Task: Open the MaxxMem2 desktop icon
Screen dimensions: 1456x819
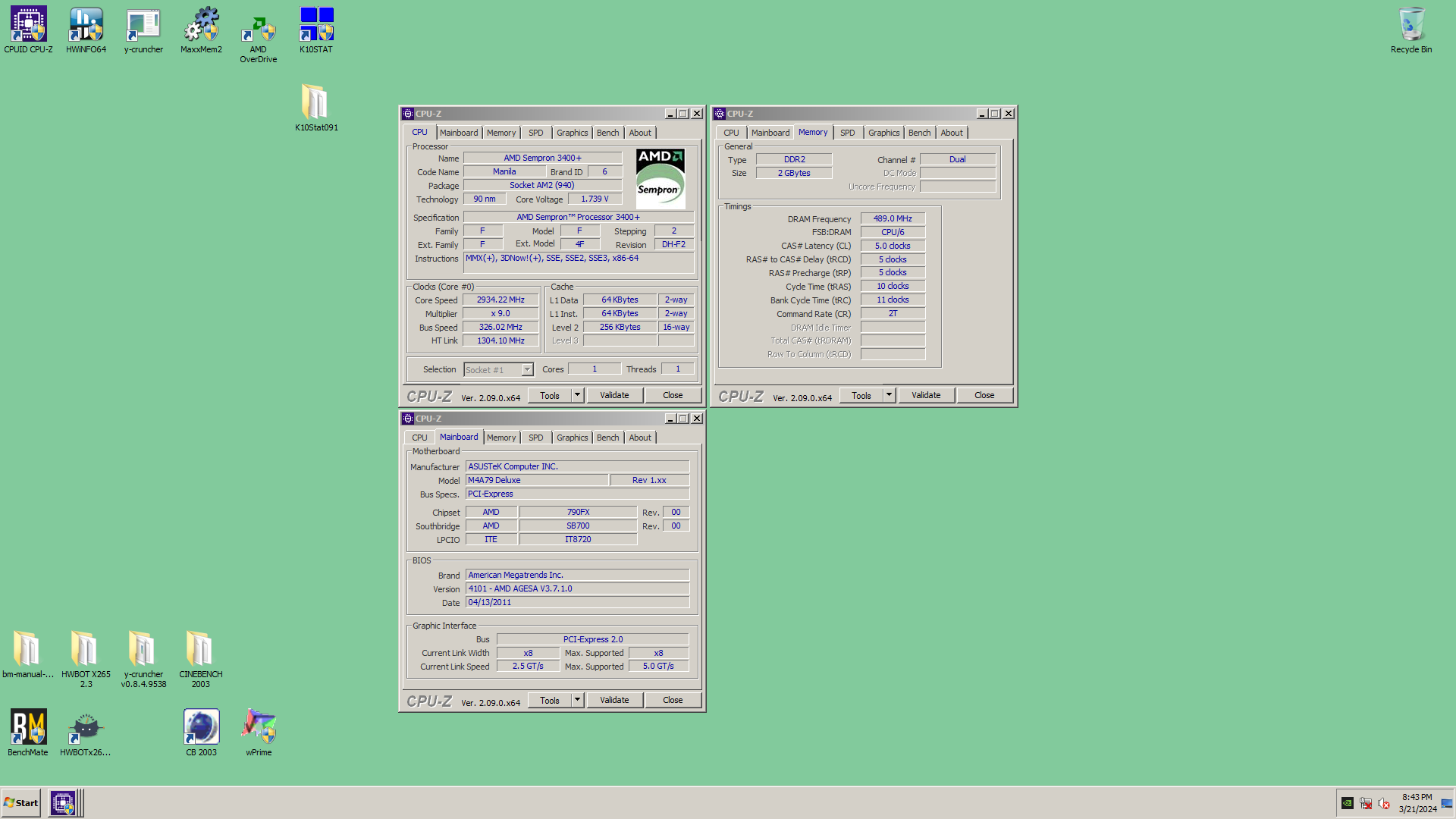Action: coord(201,30)
